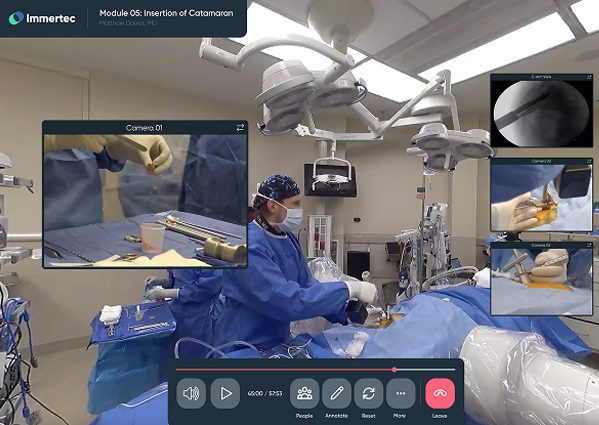
Task: Click the Immertec logo
Action: 42,18
